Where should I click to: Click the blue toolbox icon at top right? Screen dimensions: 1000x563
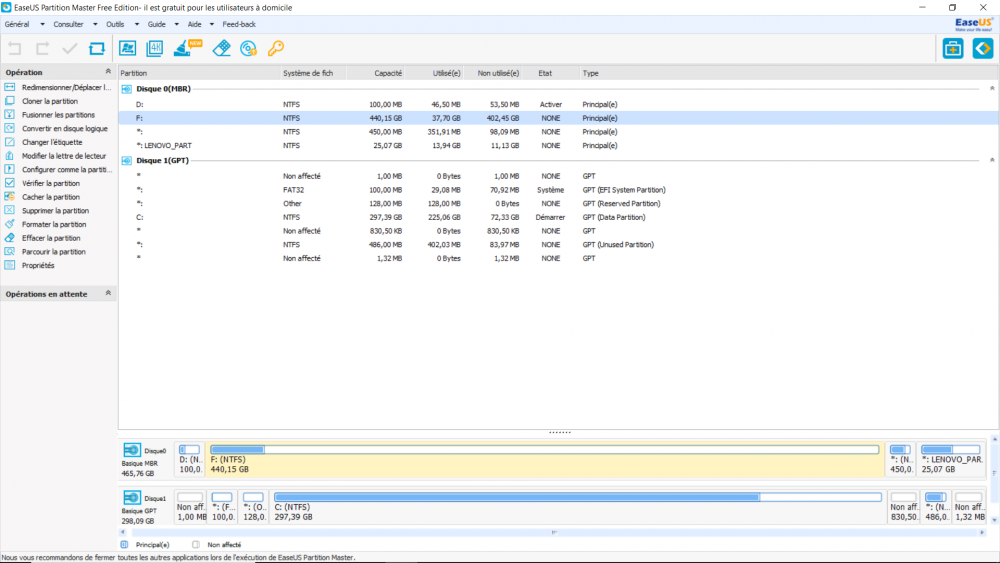tap(953, 48)
